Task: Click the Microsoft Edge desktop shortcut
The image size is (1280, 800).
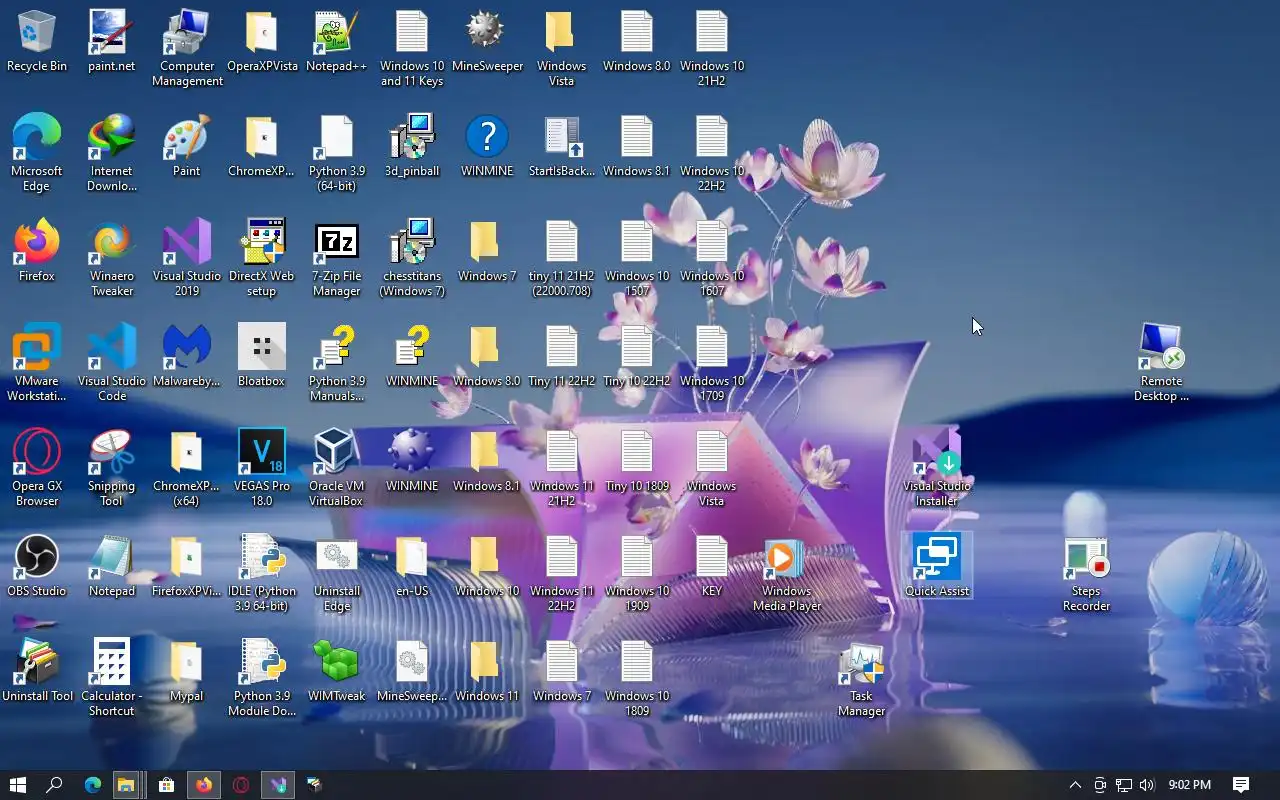Action: click(x=37, y=153)
